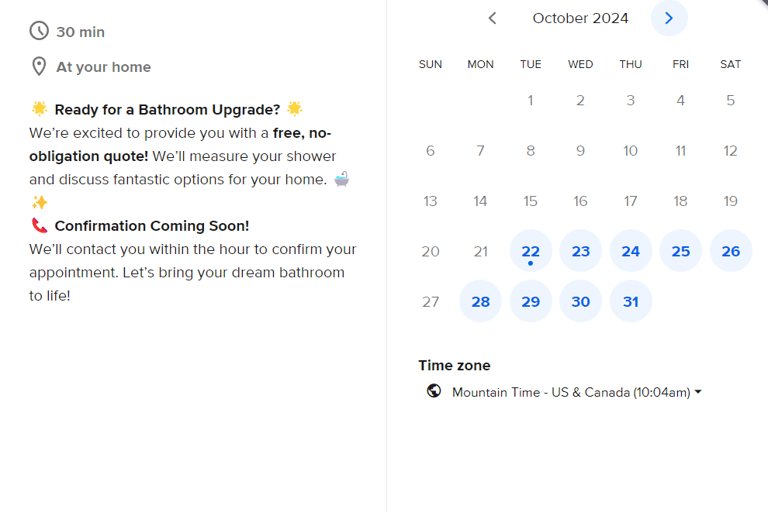
Task: Select October 23 on the calendar
Action: [580, 251]
